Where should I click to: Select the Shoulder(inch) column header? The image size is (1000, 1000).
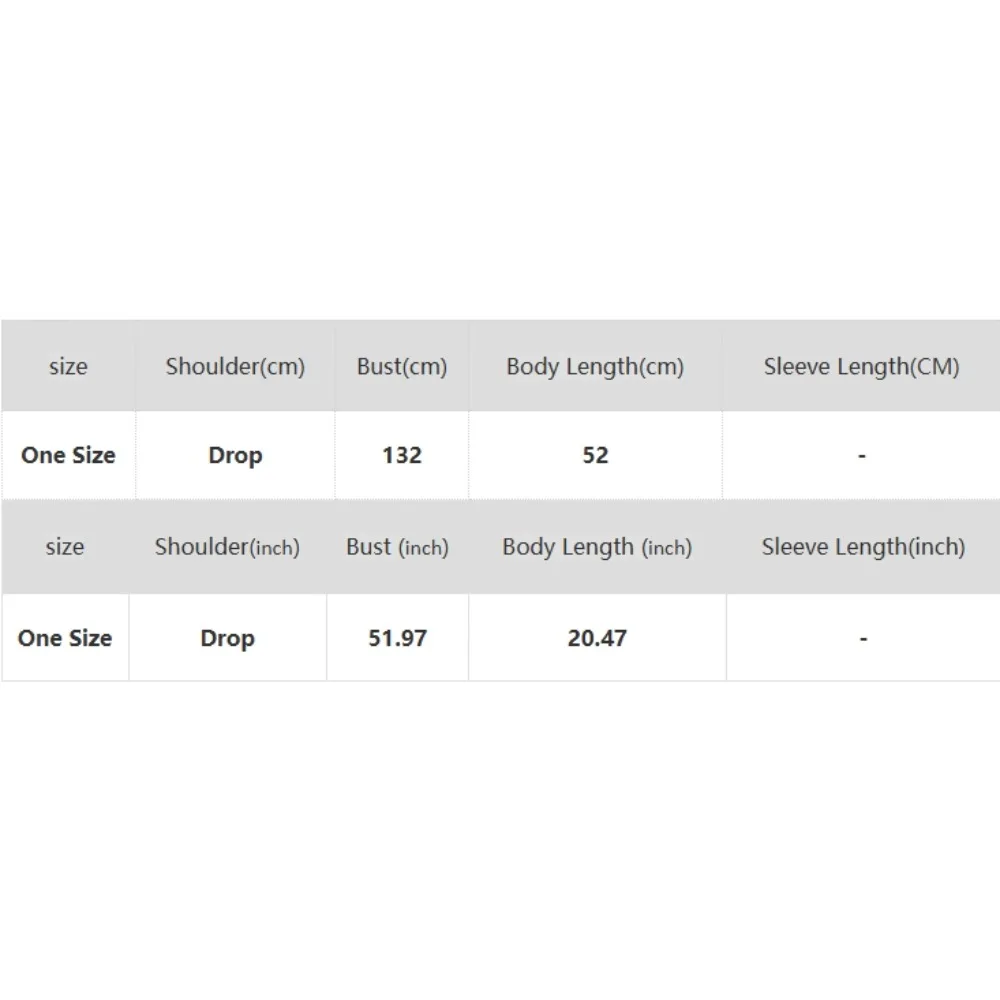tap(227, 547)
